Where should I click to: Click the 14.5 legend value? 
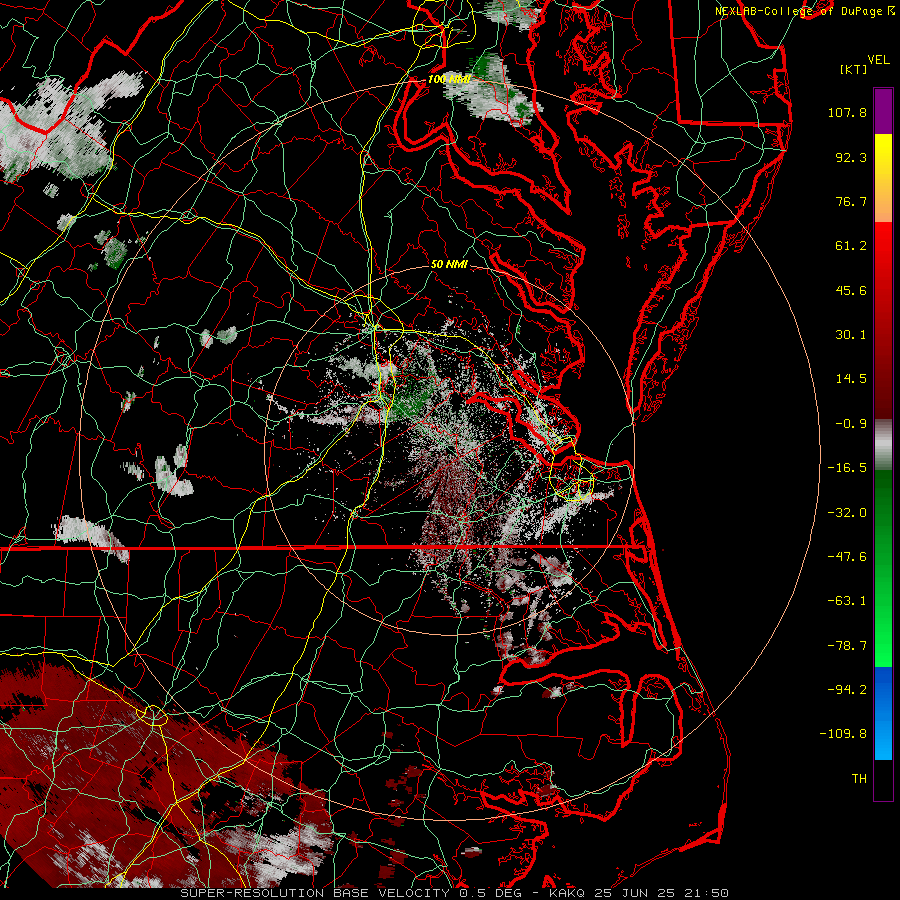point(851,379)
